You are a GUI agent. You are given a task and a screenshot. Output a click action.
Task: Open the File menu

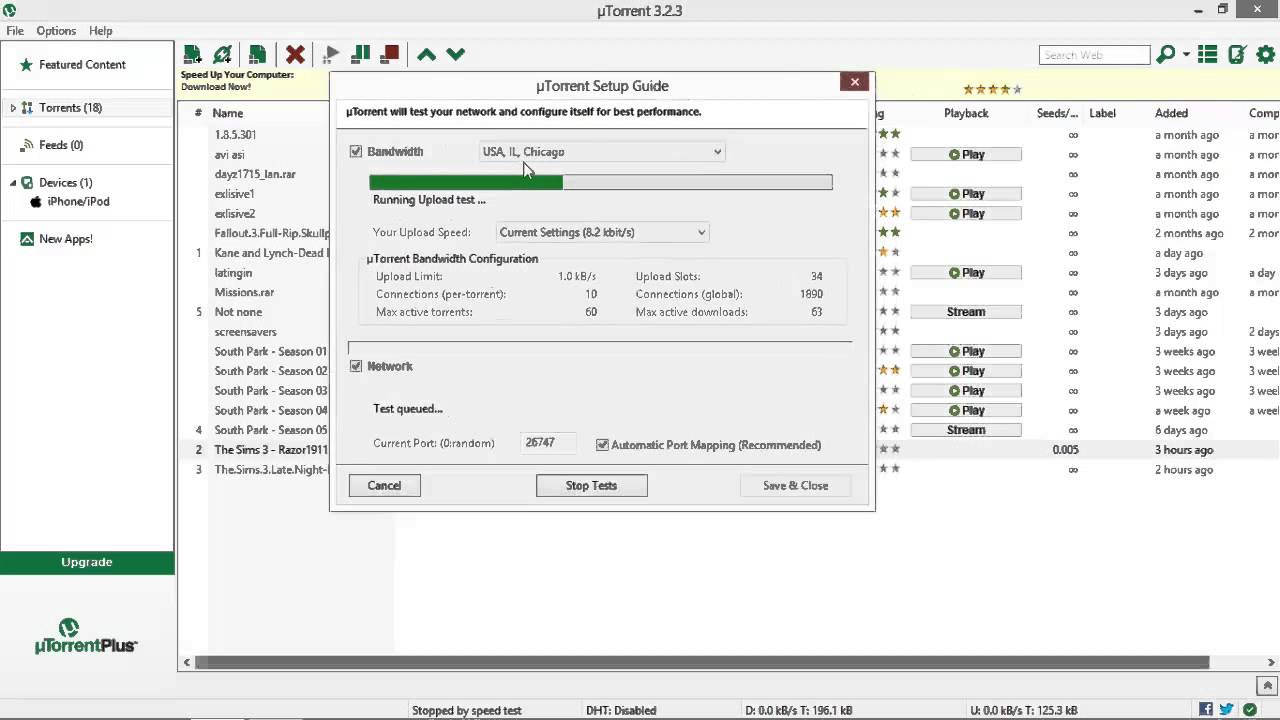click(15, 31)
